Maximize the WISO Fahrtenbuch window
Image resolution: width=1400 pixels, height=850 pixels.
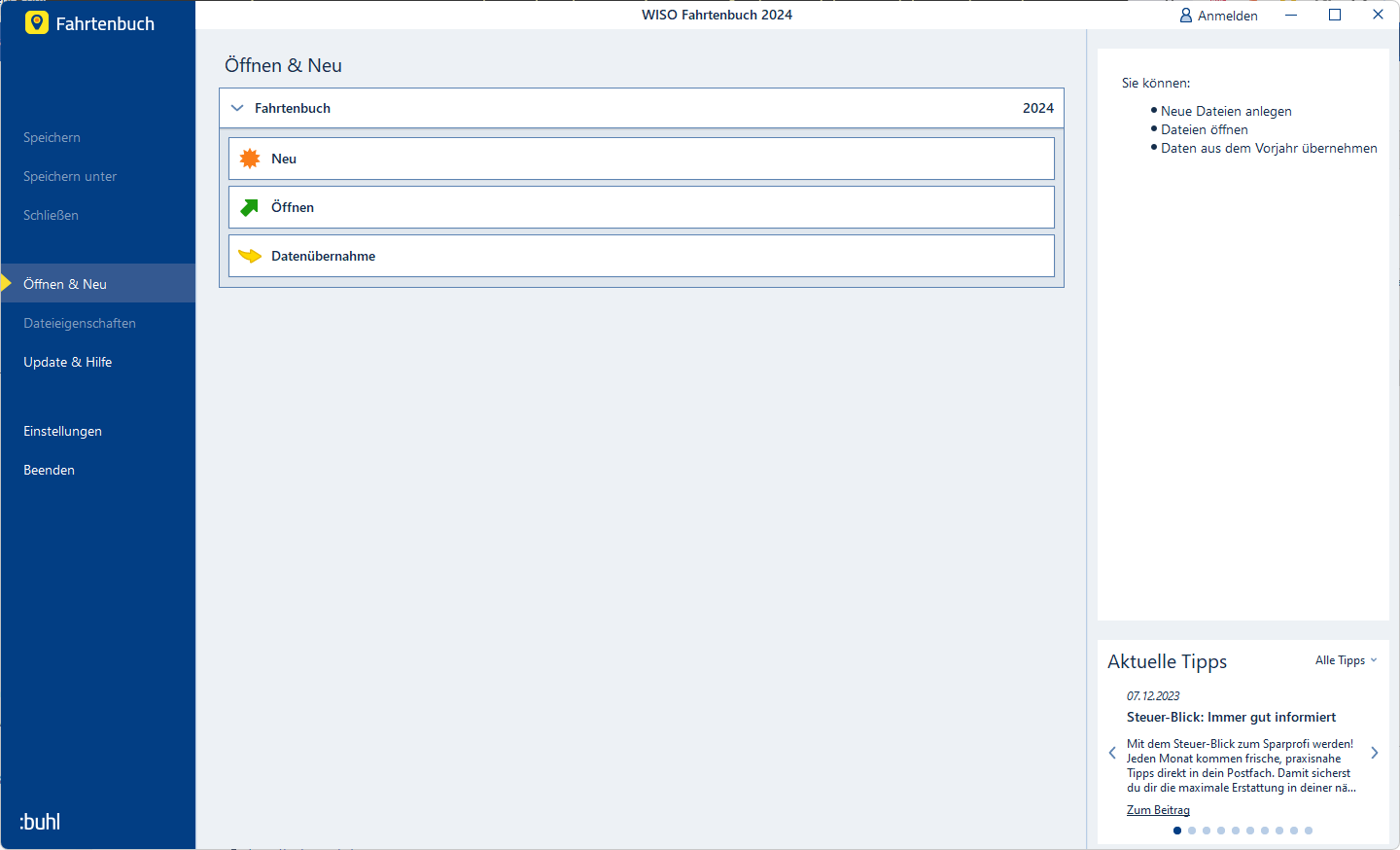[1335, 15]
